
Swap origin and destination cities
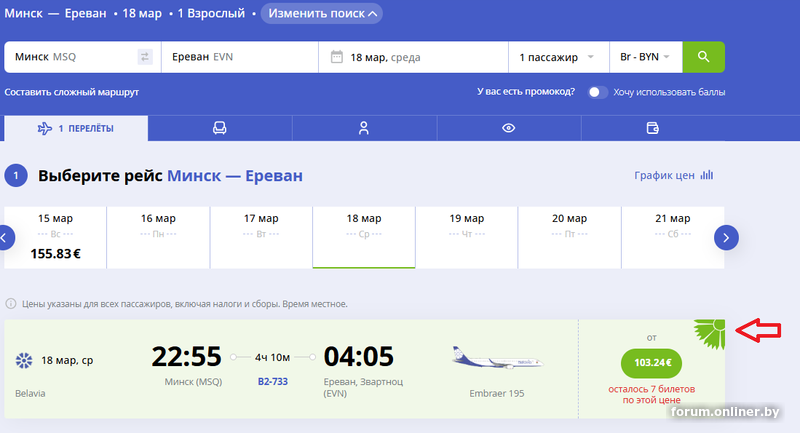[145, 57]
